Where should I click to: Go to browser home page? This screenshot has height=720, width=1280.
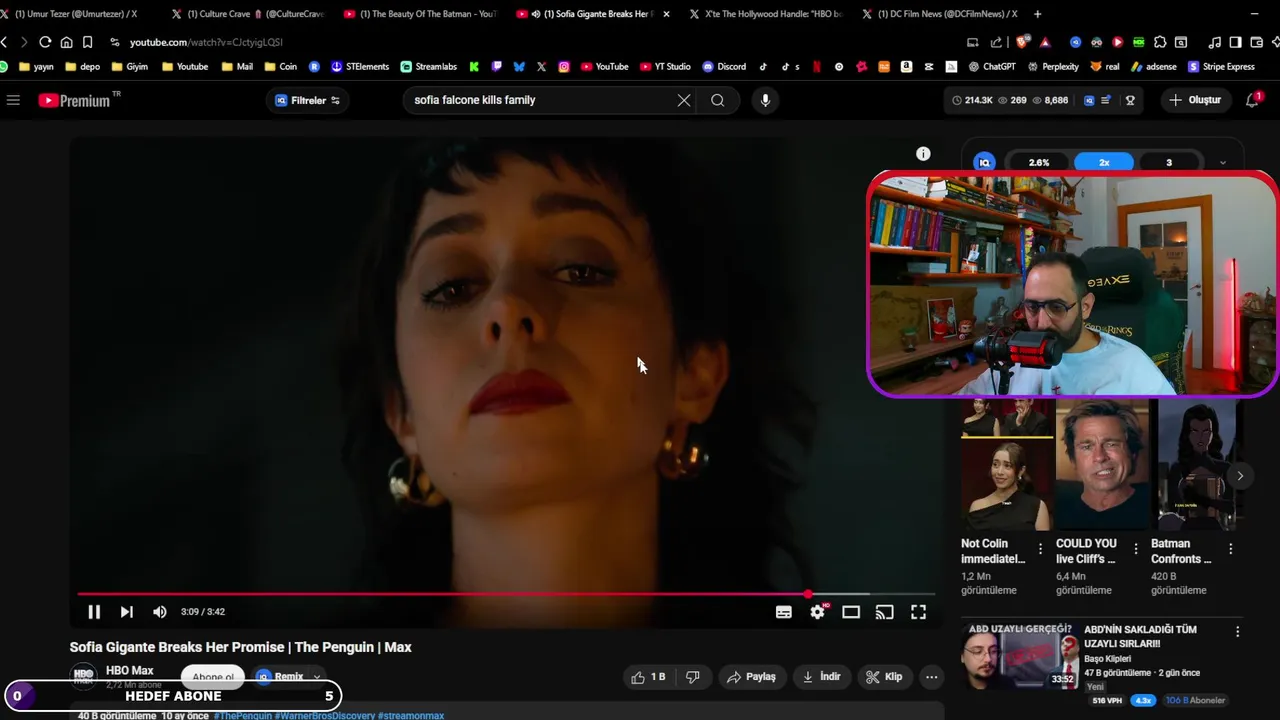(66, 42)
